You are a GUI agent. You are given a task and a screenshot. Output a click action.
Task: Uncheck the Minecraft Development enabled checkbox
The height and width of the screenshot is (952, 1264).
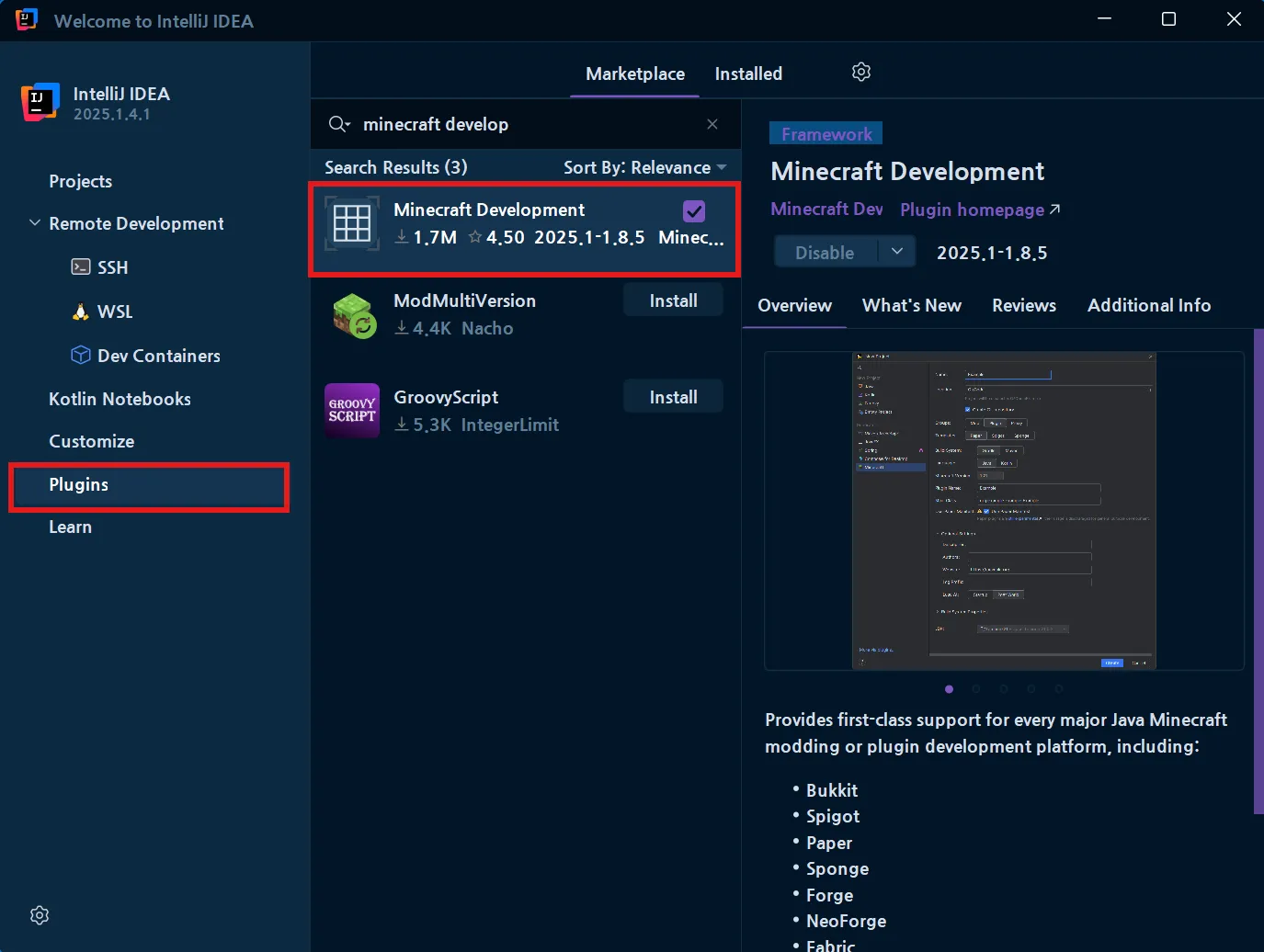[693, 210]
